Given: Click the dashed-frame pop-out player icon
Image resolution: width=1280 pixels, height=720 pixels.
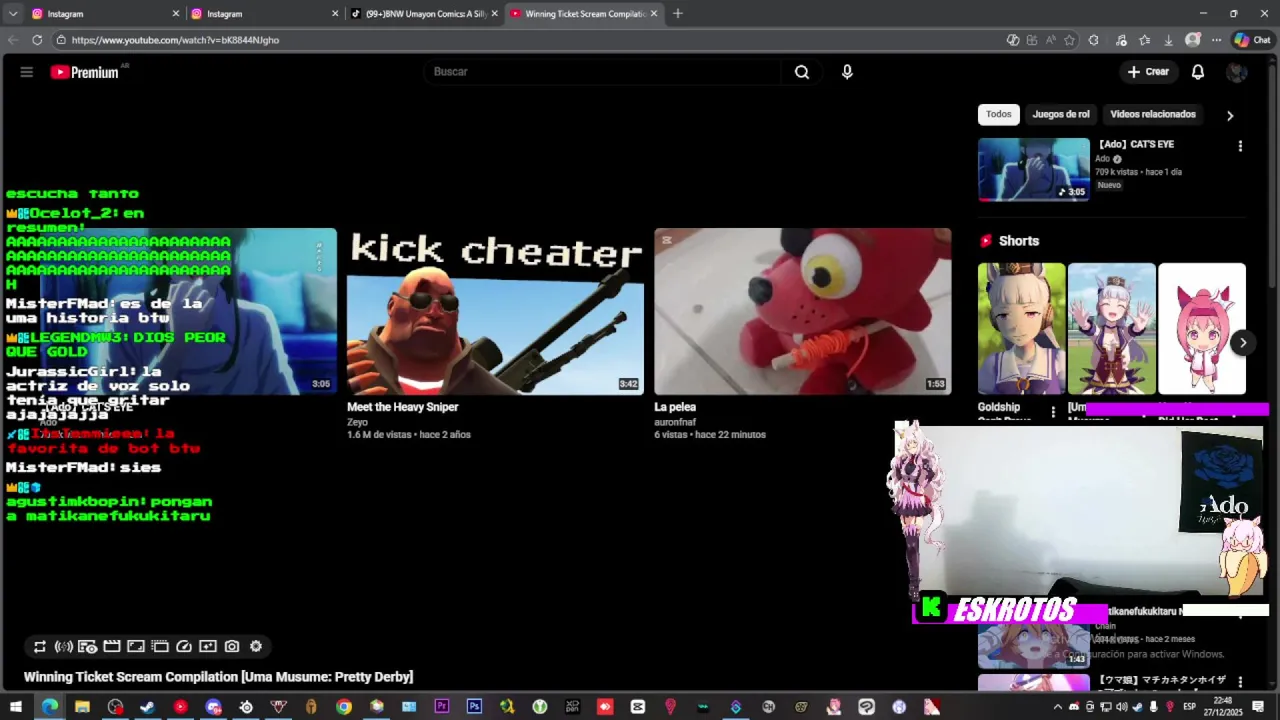Looking at the screenshot, I should [x=160, y=647].
